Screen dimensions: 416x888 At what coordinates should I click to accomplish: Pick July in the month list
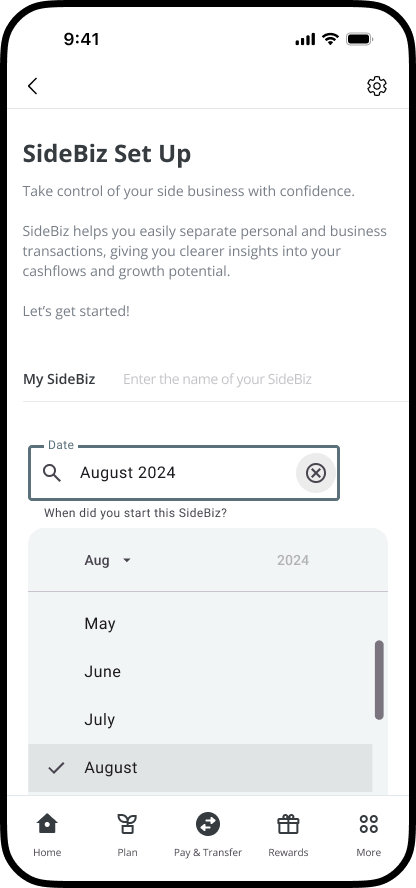200,720
